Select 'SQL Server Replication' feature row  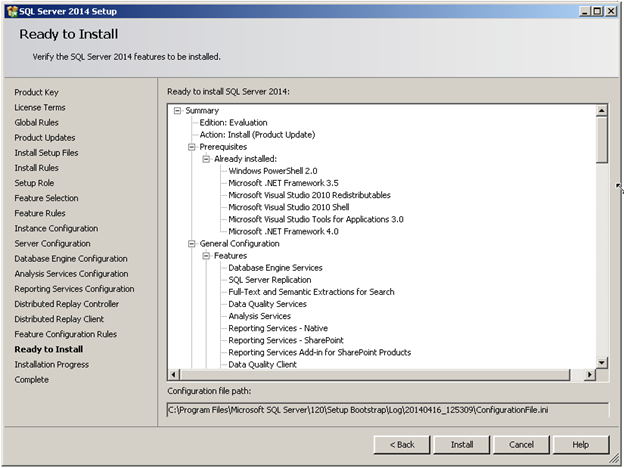270,280
